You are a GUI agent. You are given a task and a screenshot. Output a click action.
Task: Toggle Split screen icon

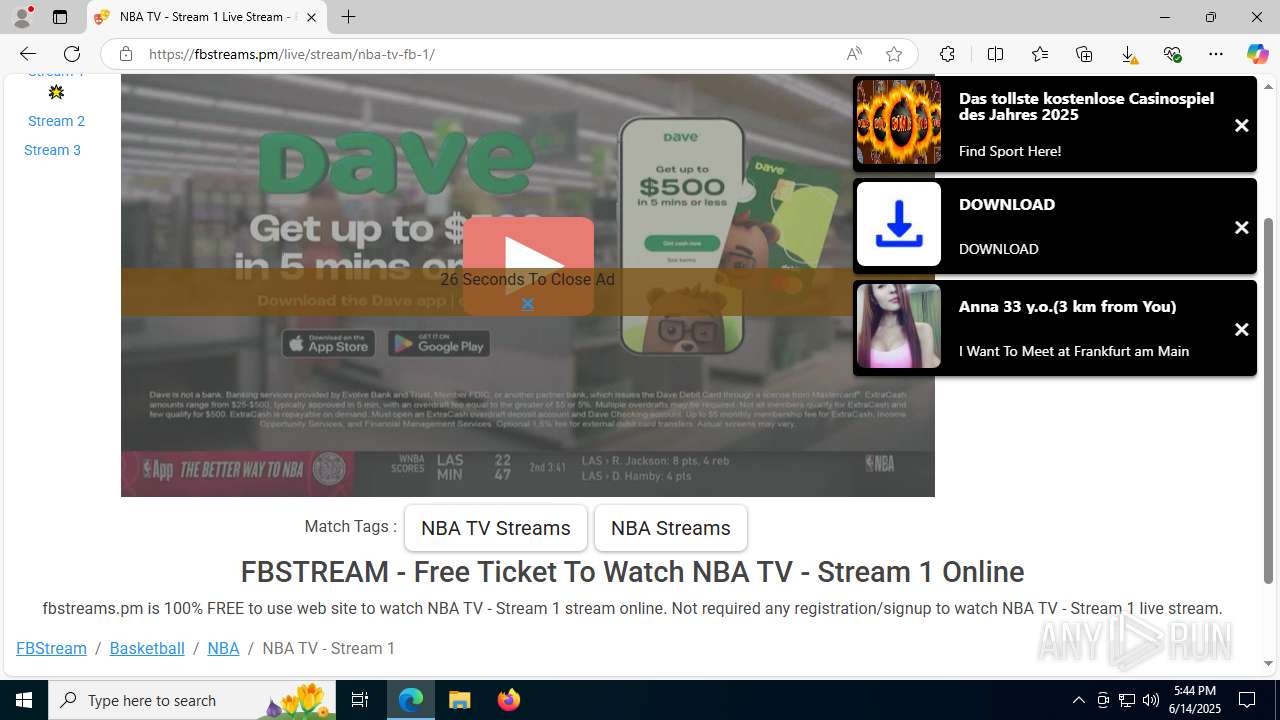pos(995,54)
